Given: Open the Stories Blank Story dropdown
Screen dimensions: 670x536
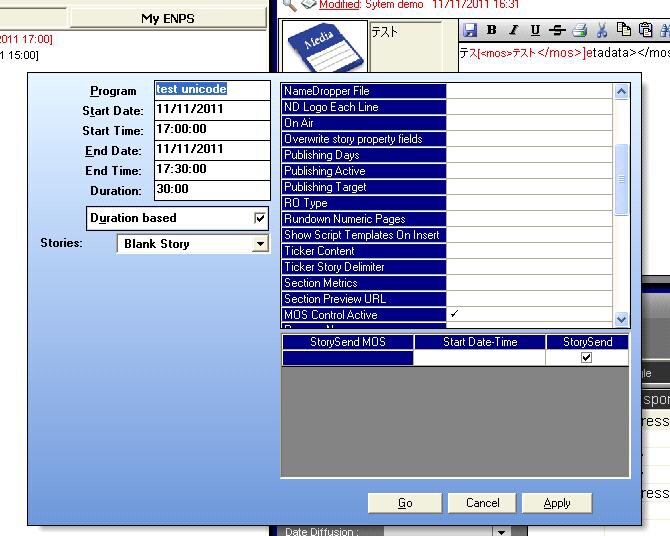Looking at the screenshot, I should tap(260, 244).
